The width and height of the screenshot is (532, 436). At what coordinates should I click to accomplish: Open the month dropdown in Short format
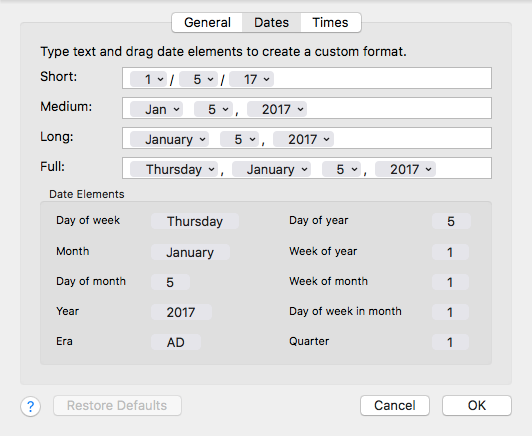148,79
